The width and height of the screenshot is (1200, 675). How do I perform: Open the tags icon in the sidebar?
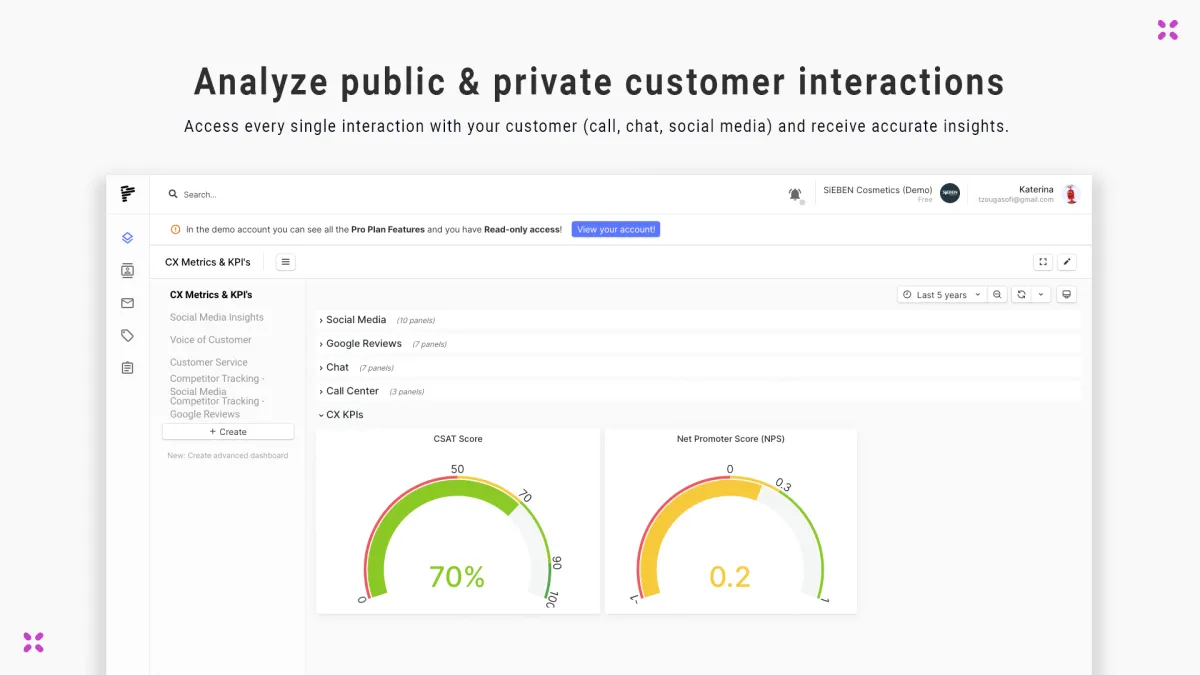coord(127,336)
